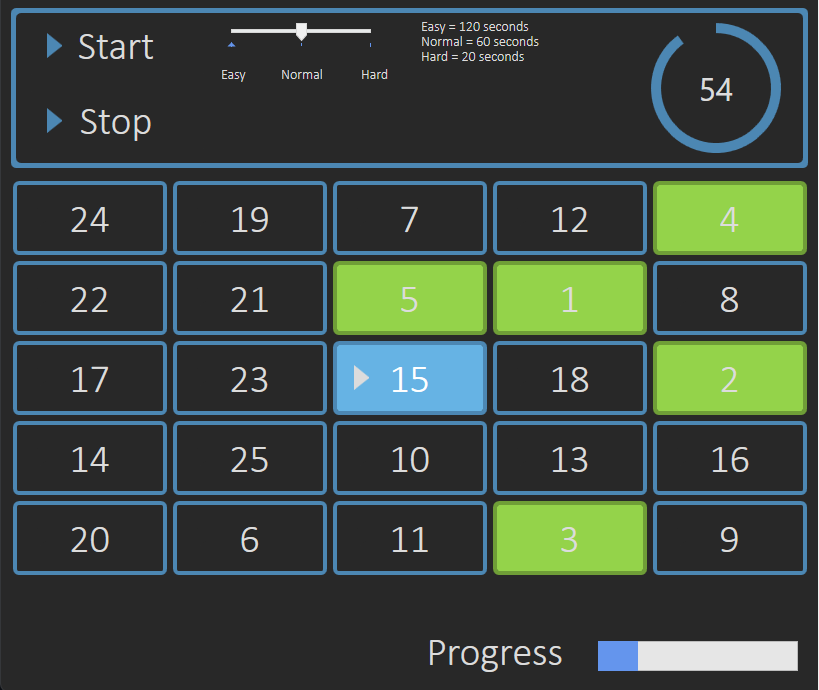Click the triangle icon beside Start
Viewport: 819px width, 690px height.
(55, 46)
